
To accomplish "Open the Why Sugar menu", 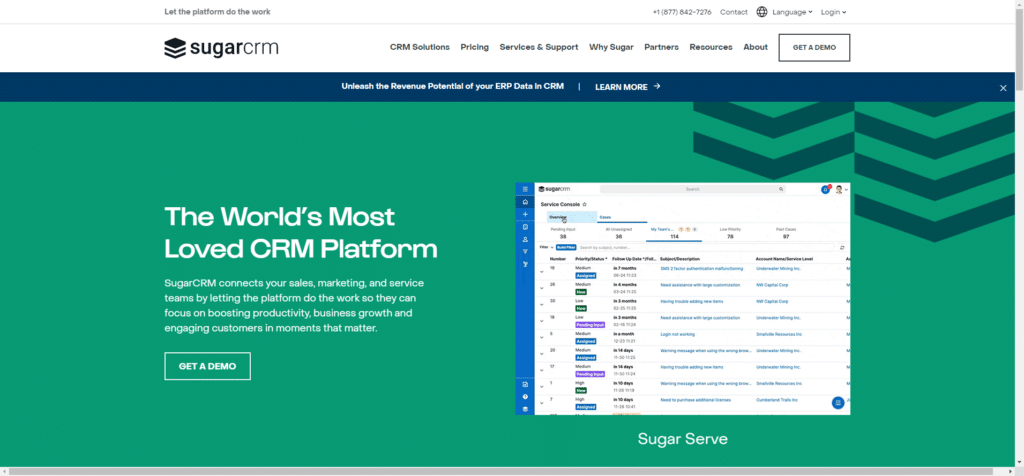I will click(611, 47).
